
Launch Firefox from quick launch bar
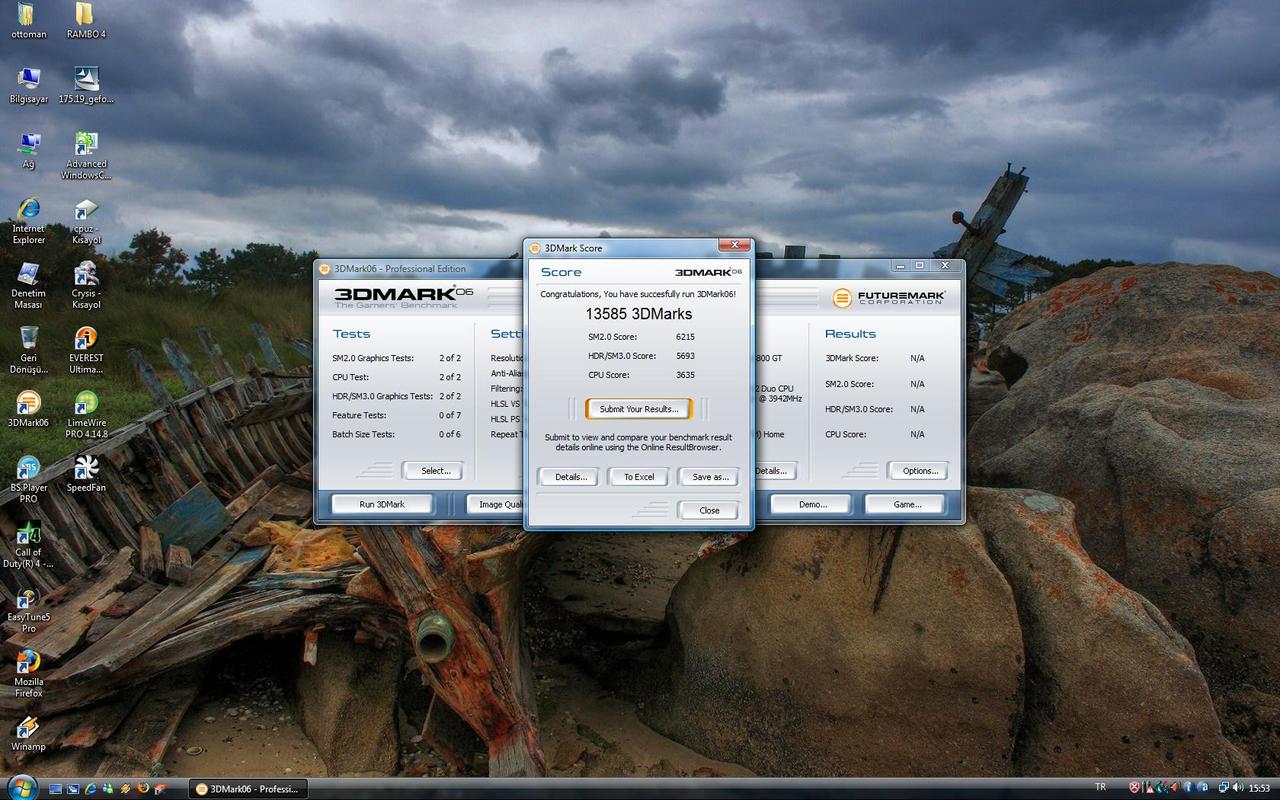point(143,789)
